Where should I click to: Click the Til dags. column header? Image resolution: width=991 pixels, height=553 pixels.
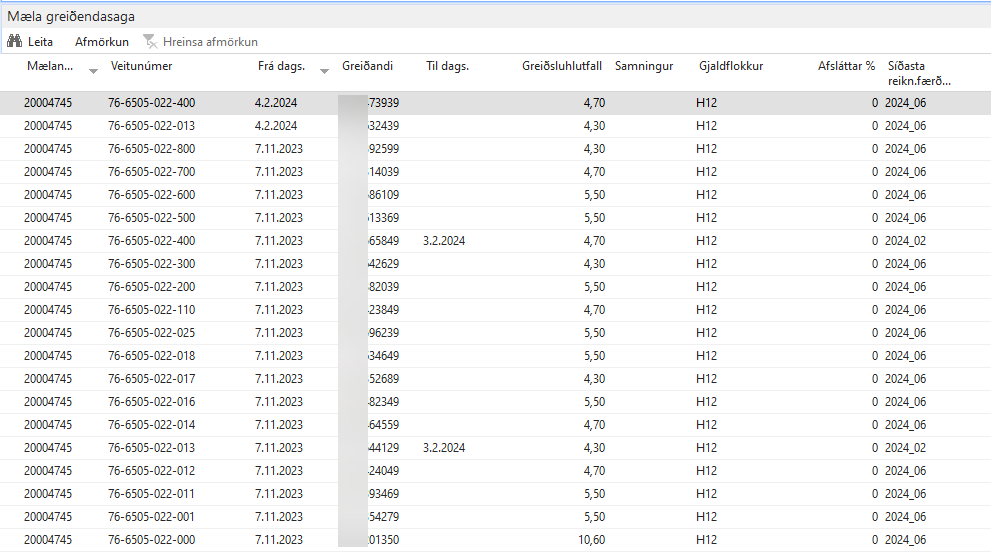(447, 66)
